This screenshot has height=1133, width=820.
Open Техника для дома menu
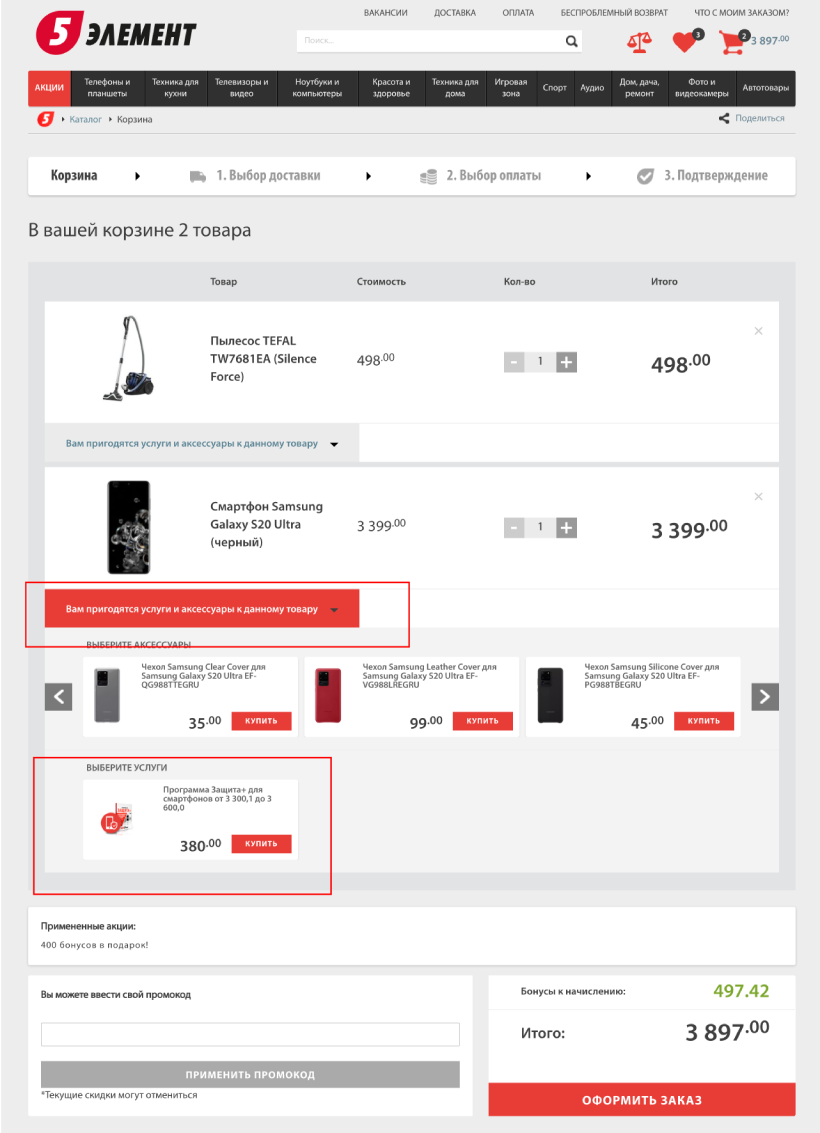[455, 88]
